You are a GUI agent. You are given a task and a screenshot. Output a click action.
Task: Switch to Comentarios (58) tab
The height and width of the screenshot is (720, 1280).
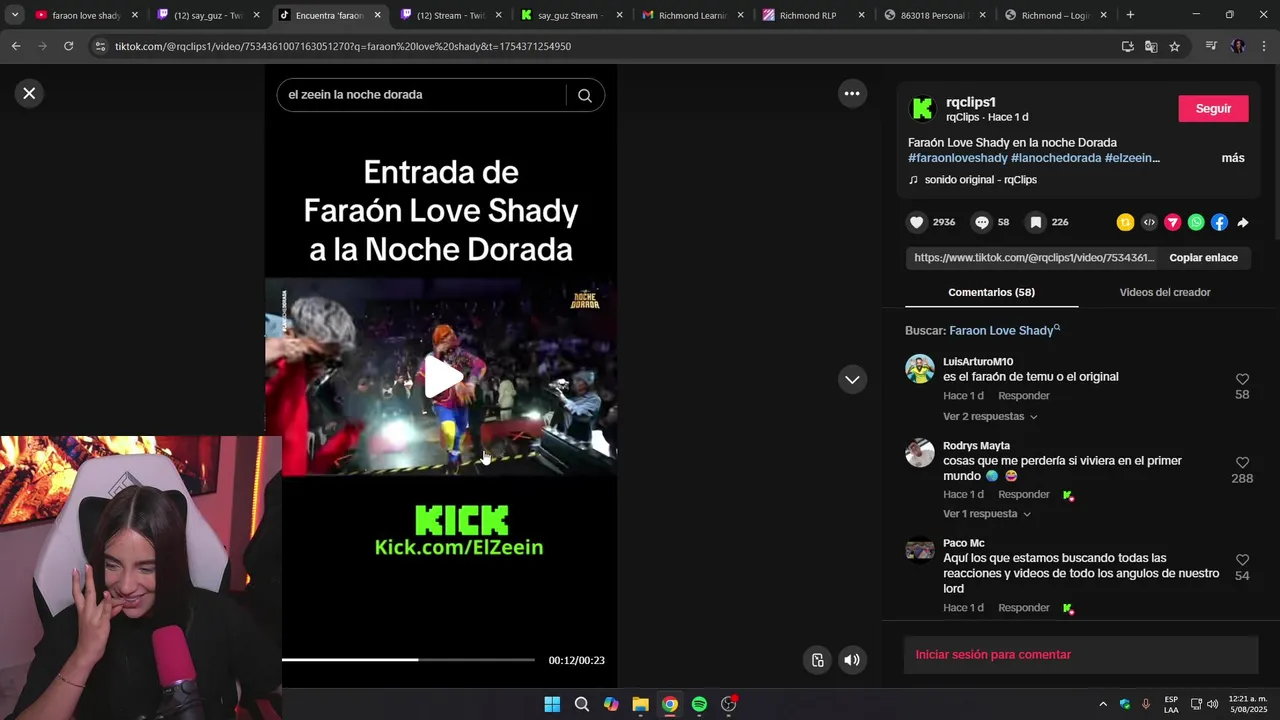click(x=991, y=292)
